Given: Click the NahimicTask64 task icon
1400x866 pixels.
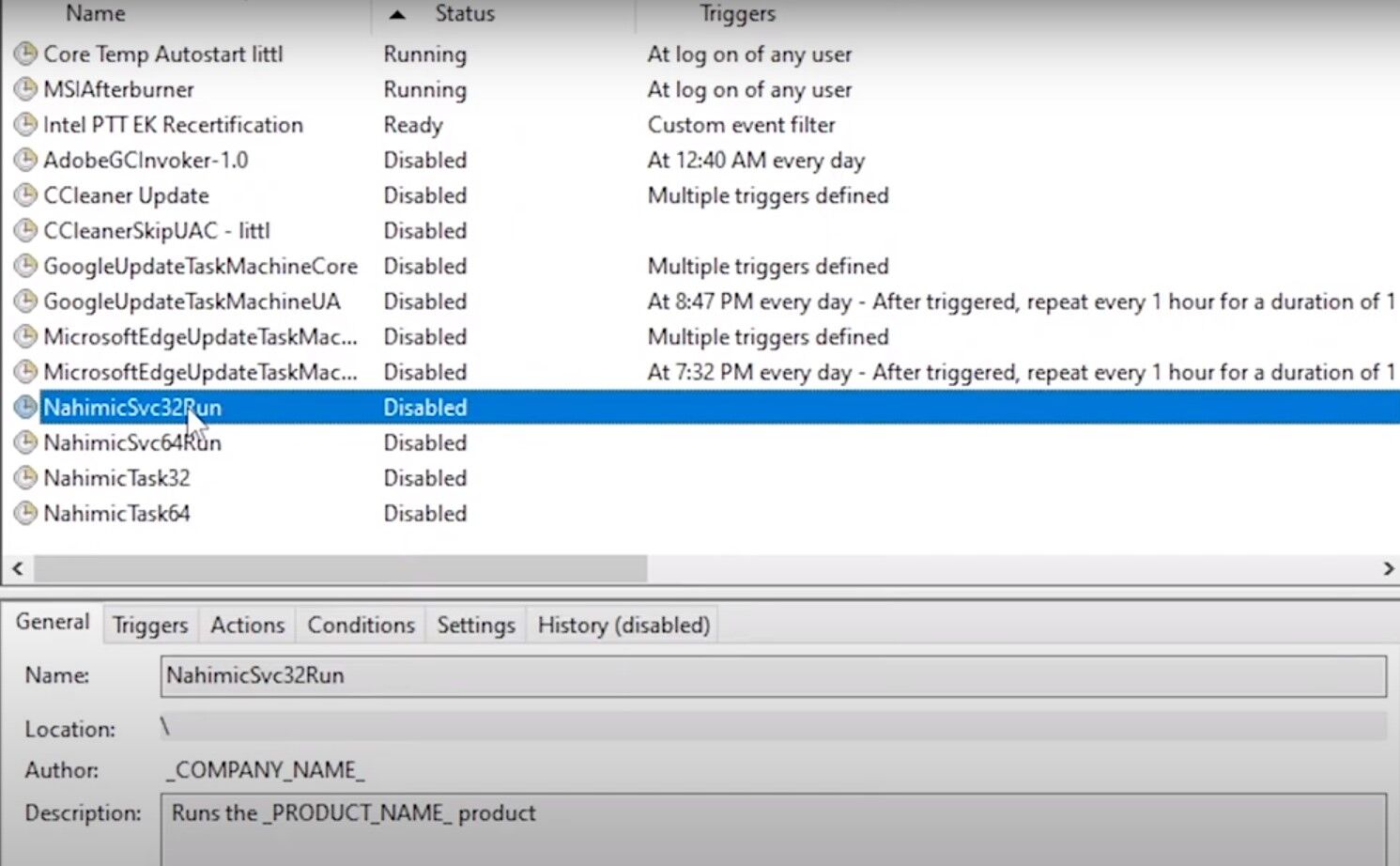Looking at the screenshot, I should (25, 514).
